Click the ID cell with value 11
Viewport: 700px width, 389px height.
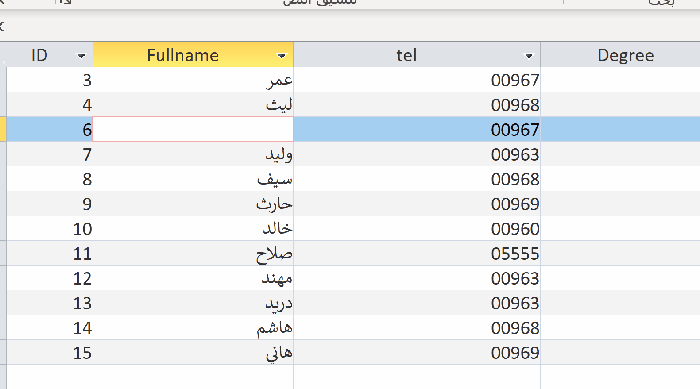click(50, 254)
